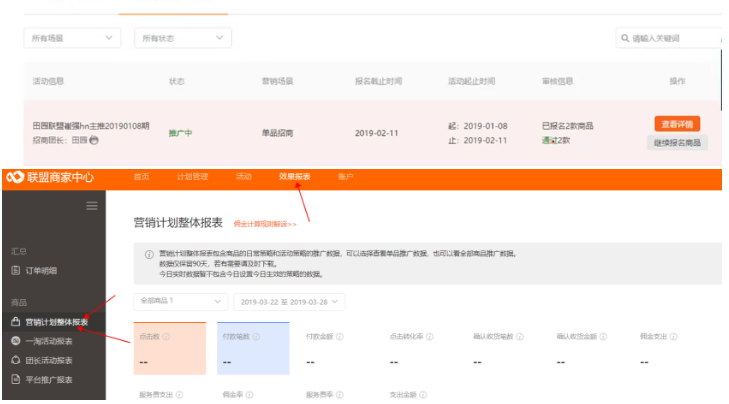729x404 pixels.
Task: Switch to the 活动 nav tab
Action: pyautogui.click(x=244, y=177)
